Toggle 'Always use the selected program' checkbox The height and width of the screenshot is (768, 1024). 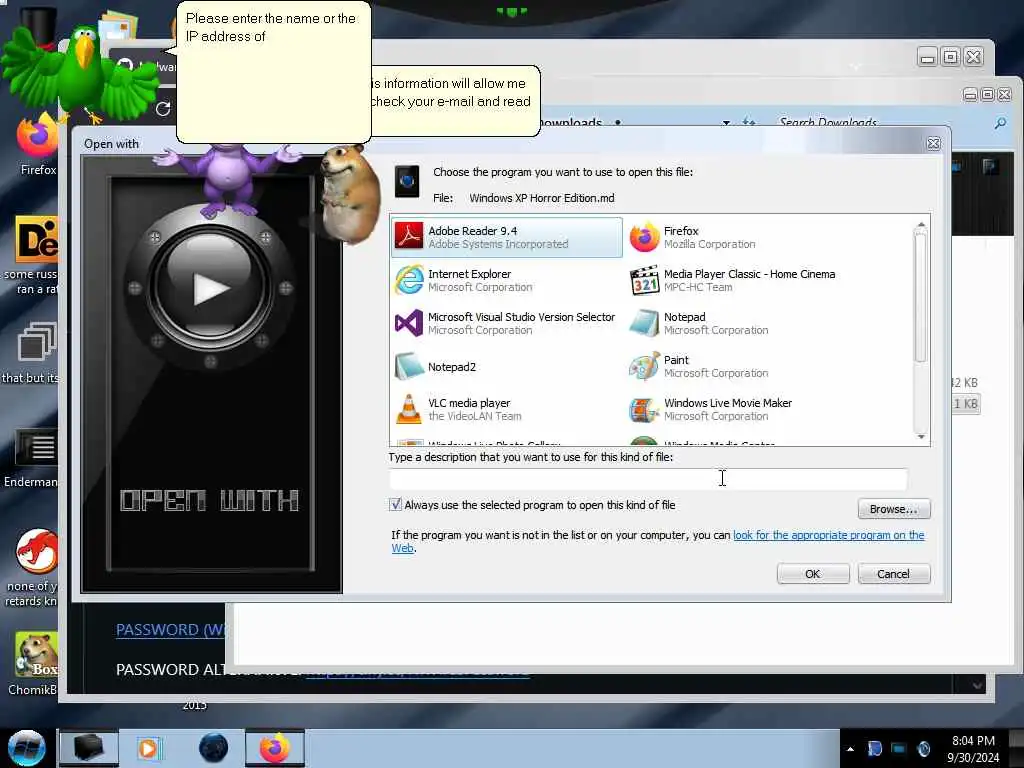[x=395, y=505]
